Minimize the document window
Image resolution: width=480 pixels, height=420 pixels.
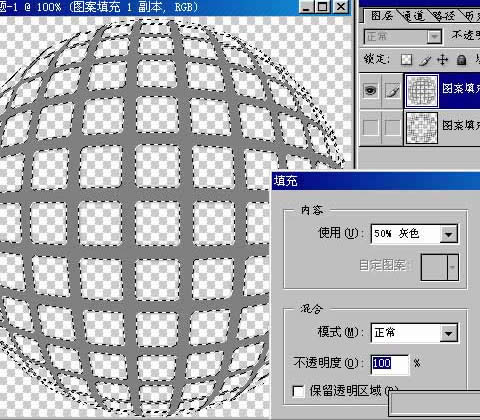306,6
